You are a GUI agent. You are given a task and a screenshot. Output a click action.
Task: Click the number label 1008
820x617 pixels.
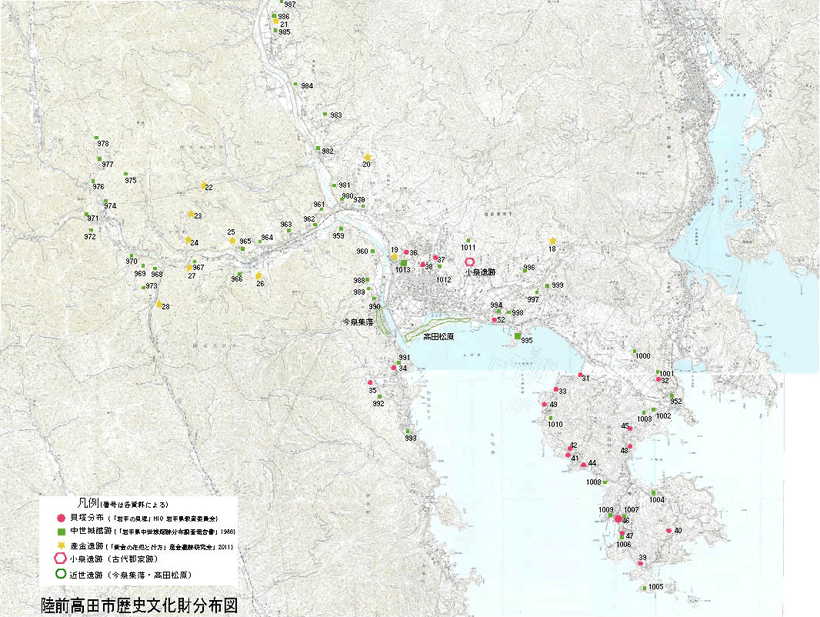coord(594,482)
